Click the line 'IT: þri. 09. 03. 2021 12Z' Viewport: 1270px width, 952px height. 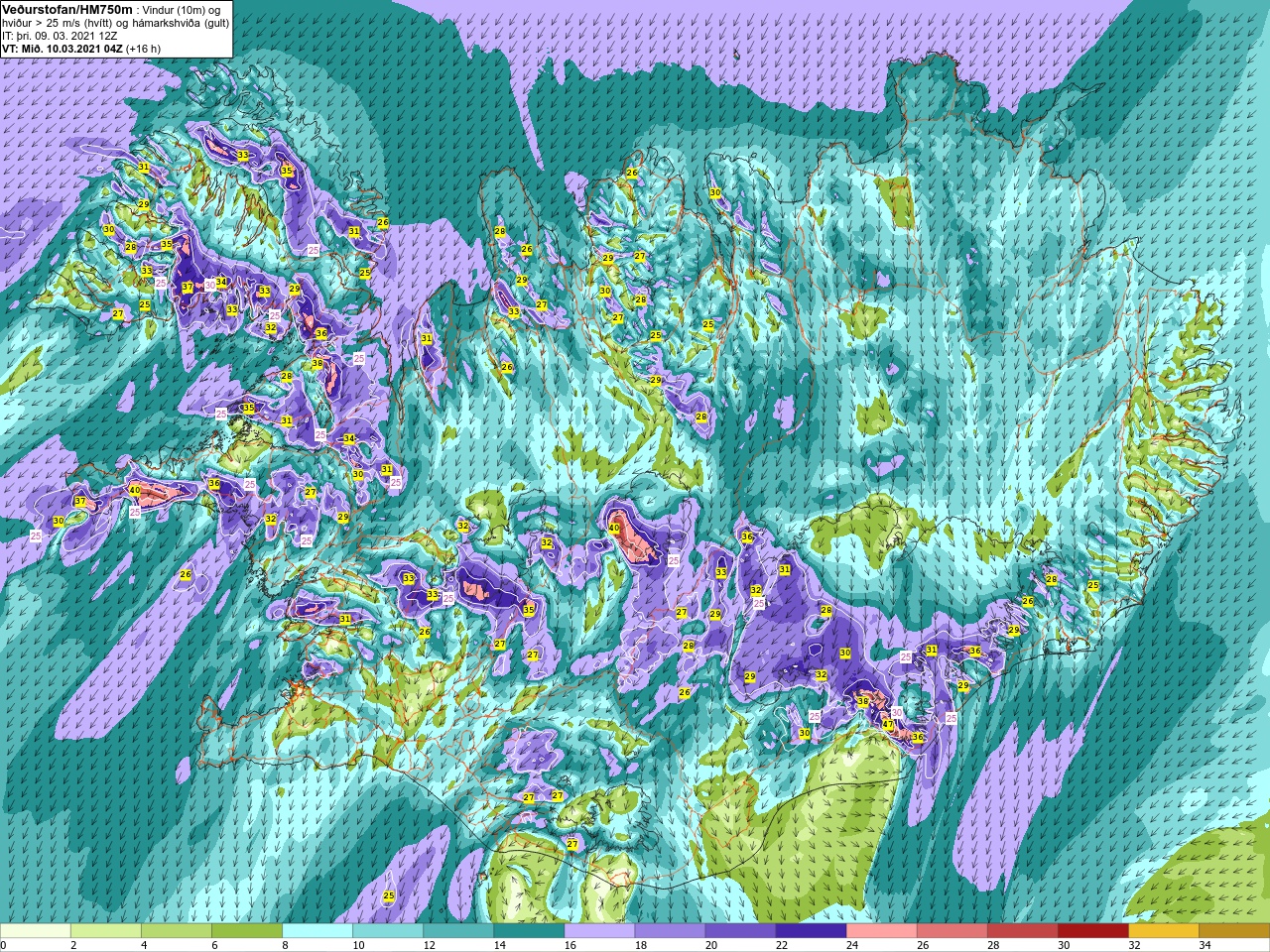[61, 35]
